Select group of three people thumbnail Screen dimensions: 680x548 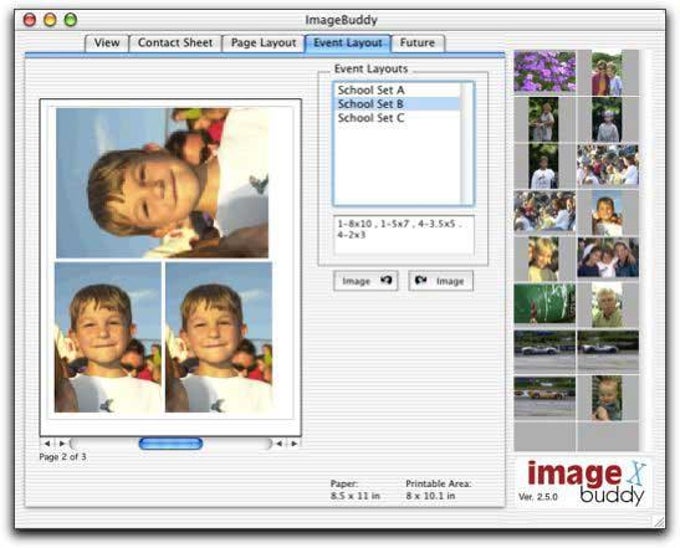pyautogui.click(x=608, y=258)
